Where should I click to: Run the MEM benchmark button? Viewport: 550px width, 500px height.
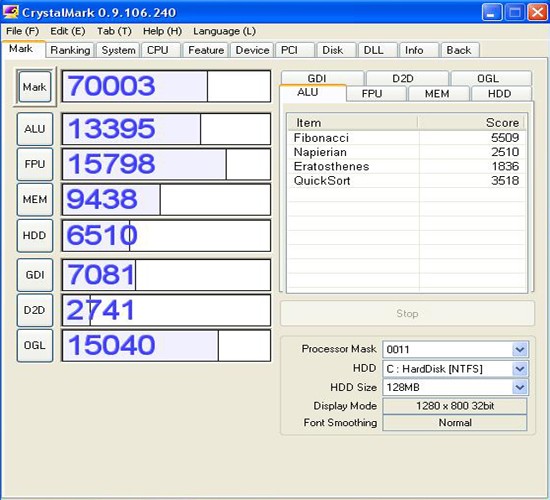[35, 199]
